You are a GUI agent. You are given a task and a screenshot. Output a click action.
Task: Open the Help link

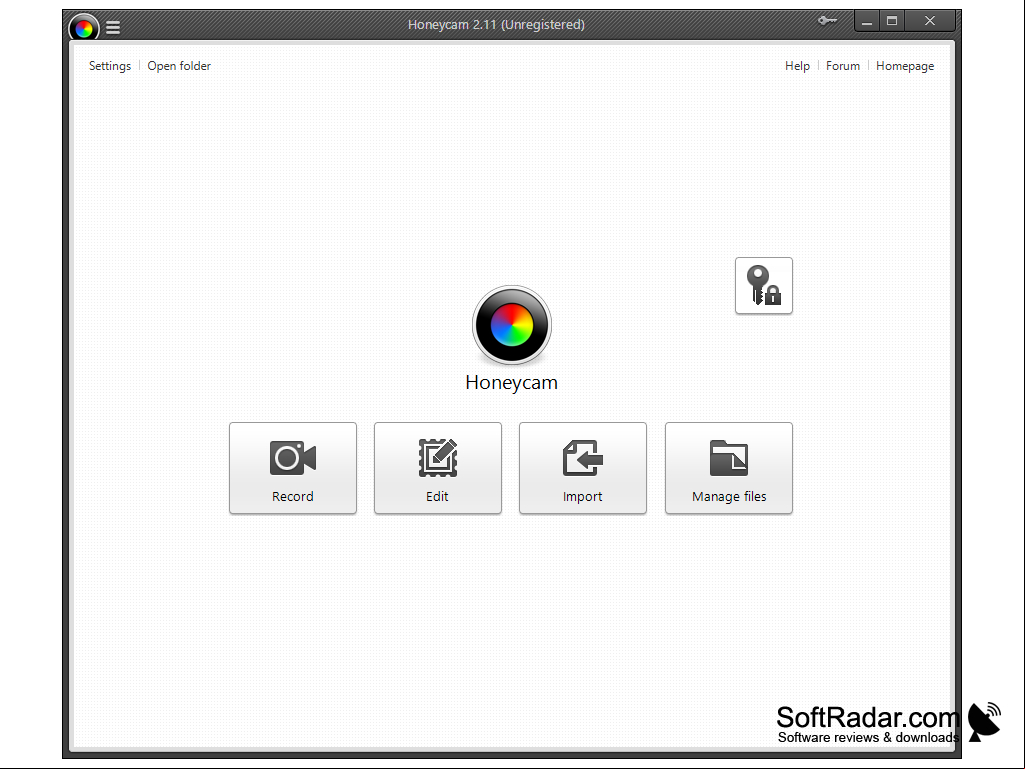click(x=798, y=66)
